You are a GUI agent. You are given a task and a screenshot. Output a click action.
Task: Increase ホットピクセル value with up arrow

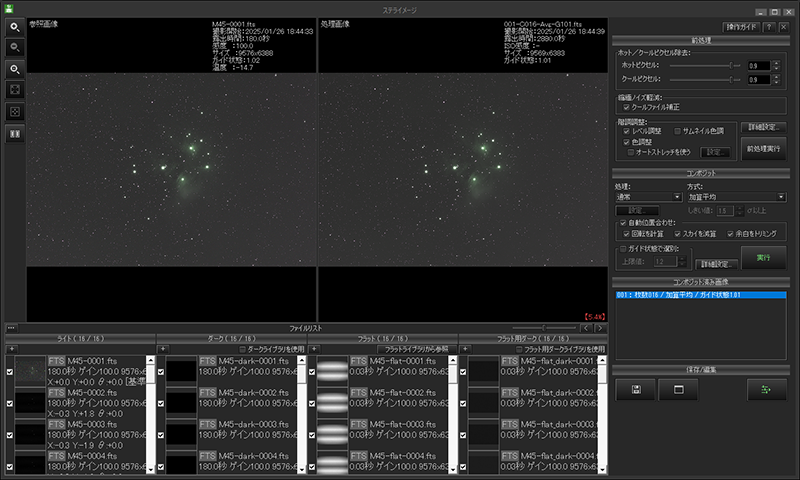point(777,63)
